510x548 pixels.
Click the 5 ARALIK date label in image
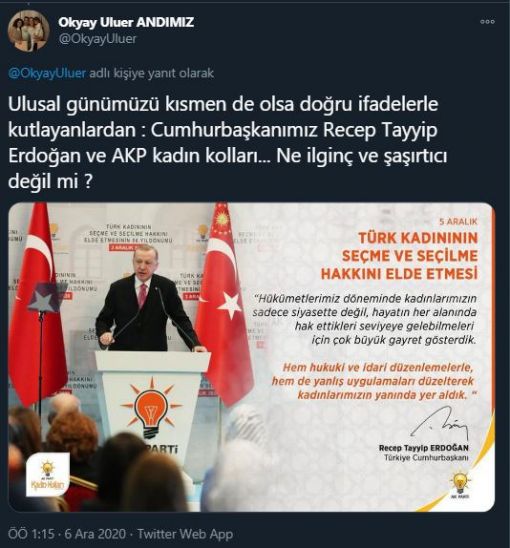458,221
